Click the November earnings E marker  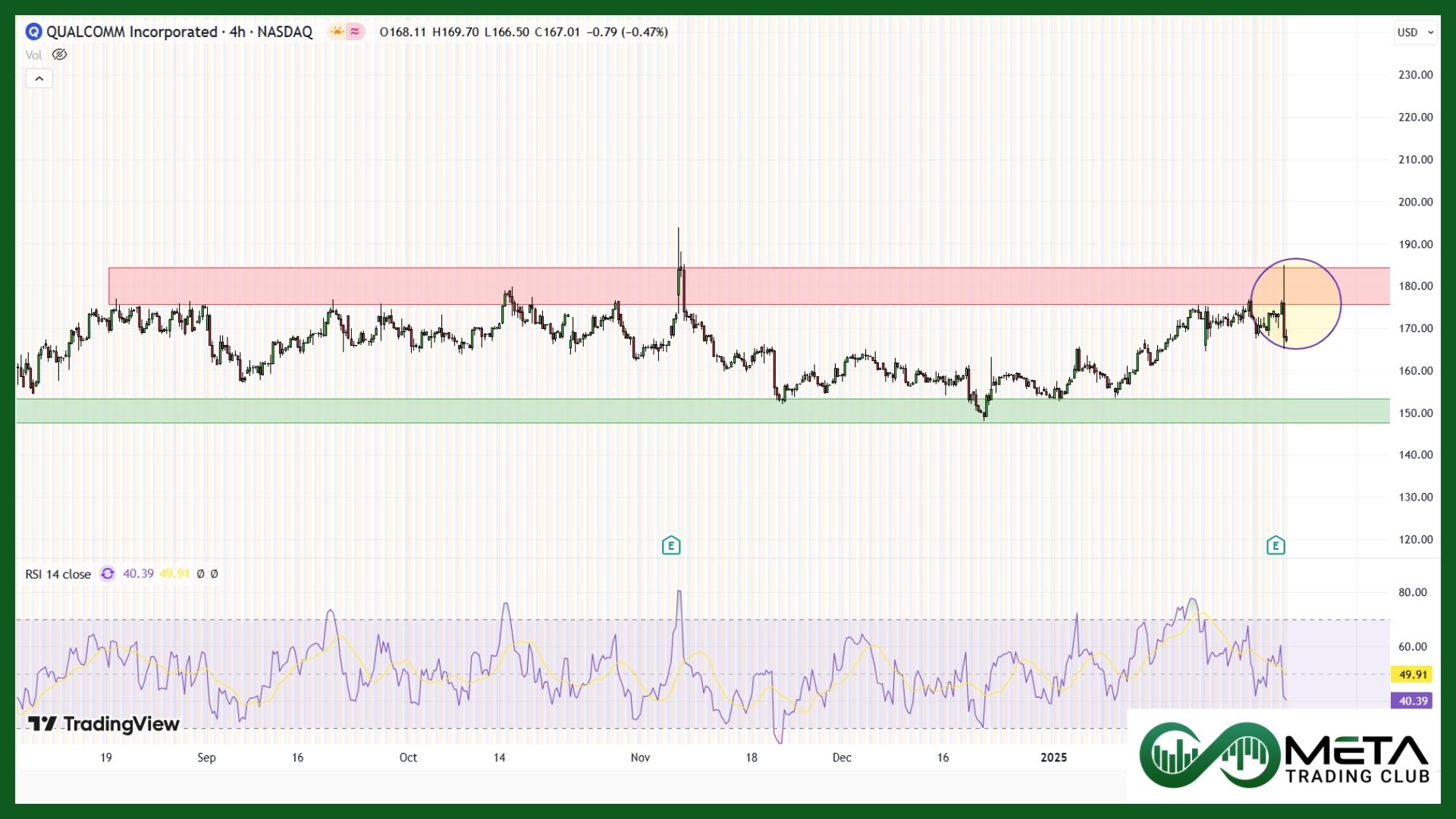[671, 545]
